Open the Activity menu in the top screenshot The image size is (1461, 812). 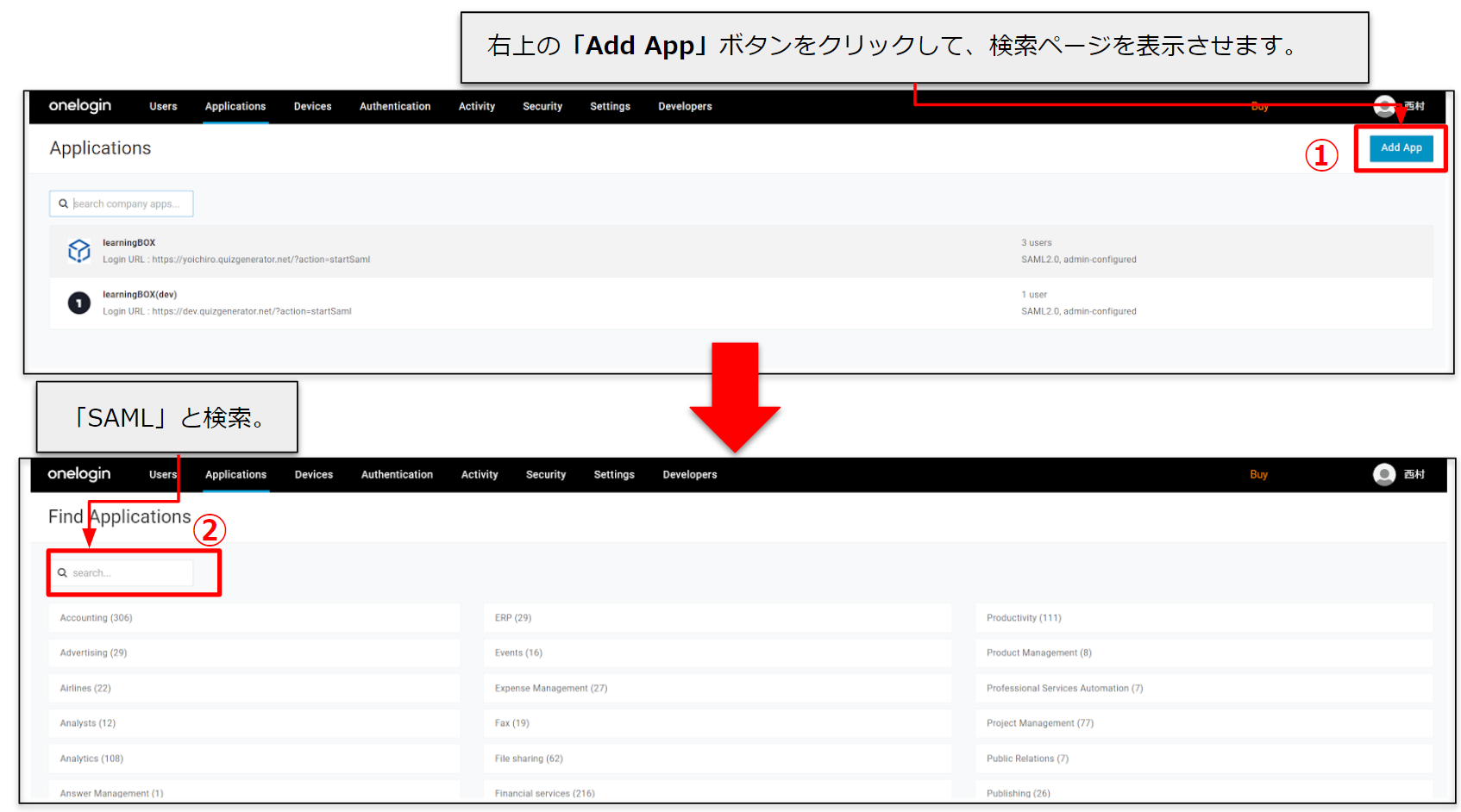(477, 106)
